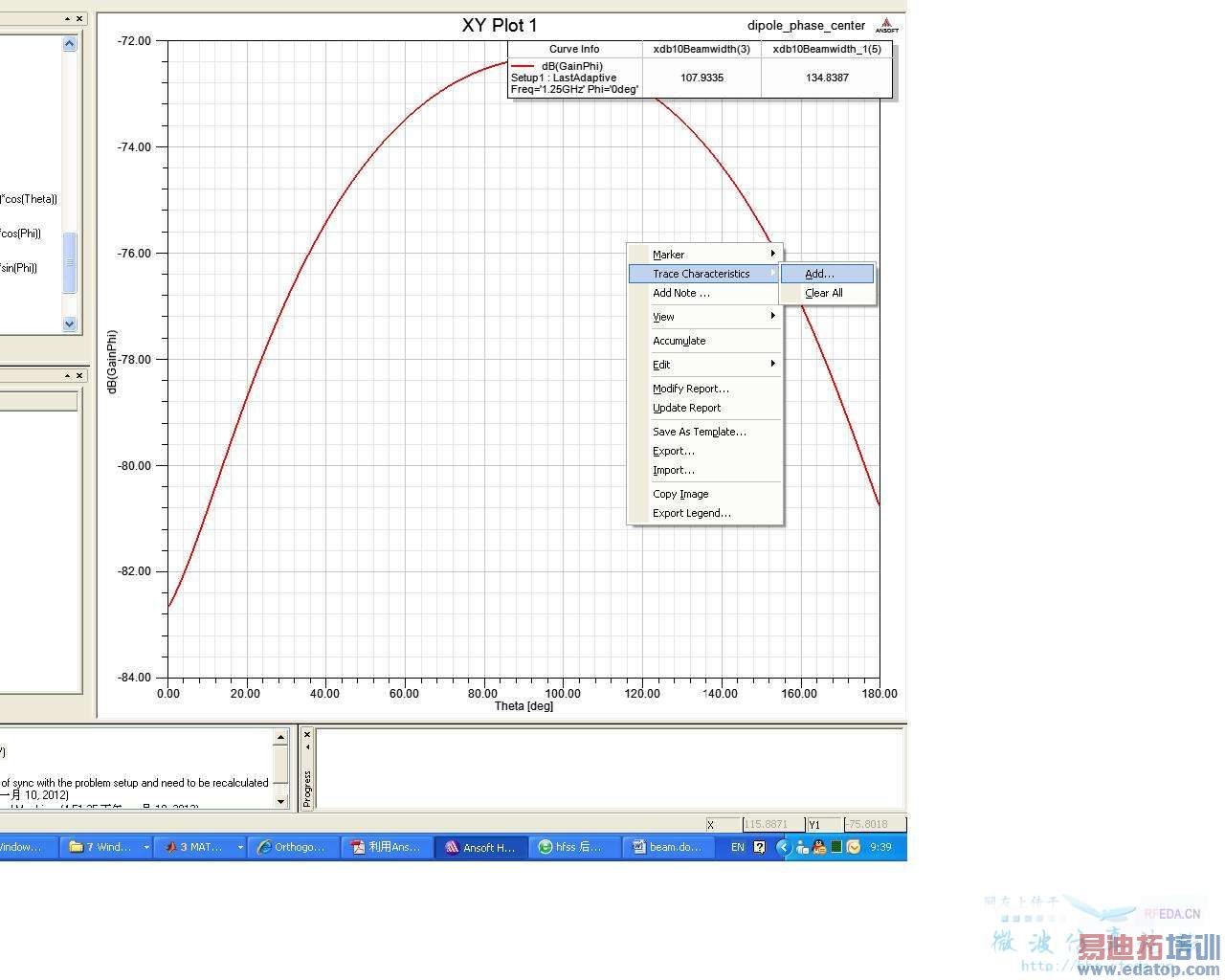The image size is (1225, 980).
Task: Close the Progress panel
Action: (x=307, y=735)
